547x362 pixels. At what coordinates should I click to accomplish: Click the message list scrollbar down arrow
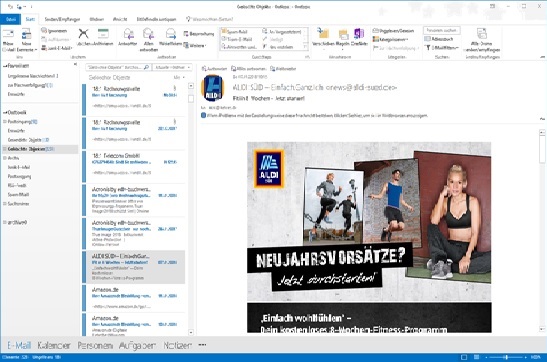tap(191, 332)
